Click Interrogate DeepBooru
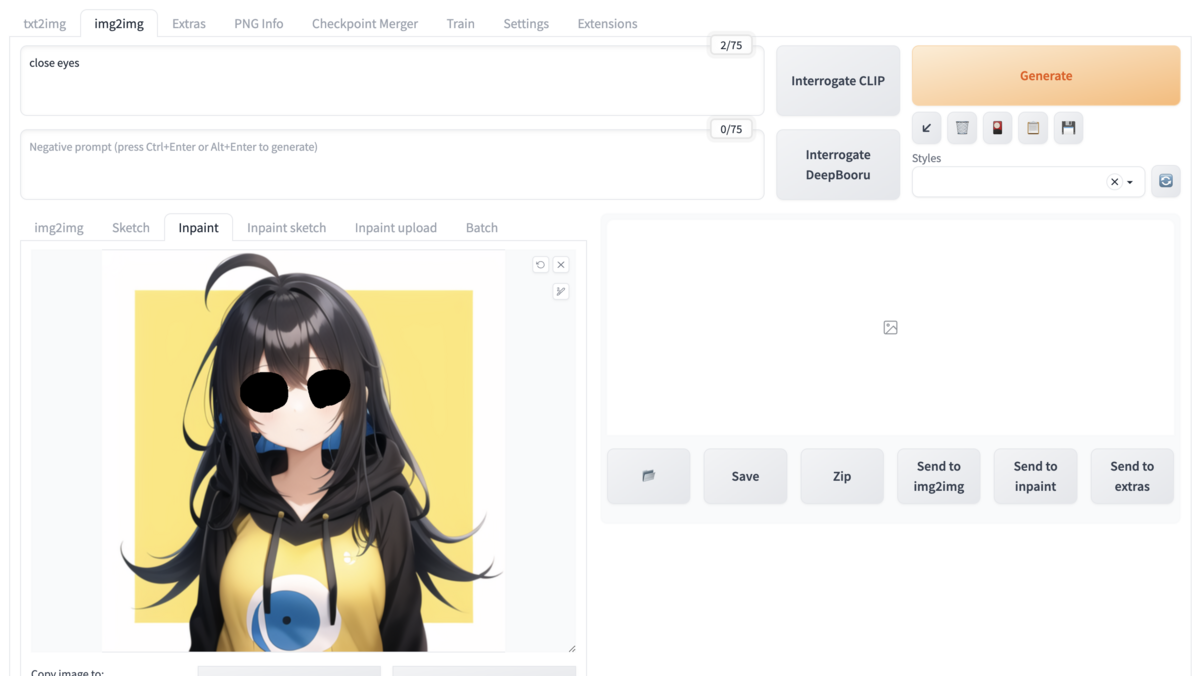The height and width of the screenshot is (676, 1200). [838, 164]
